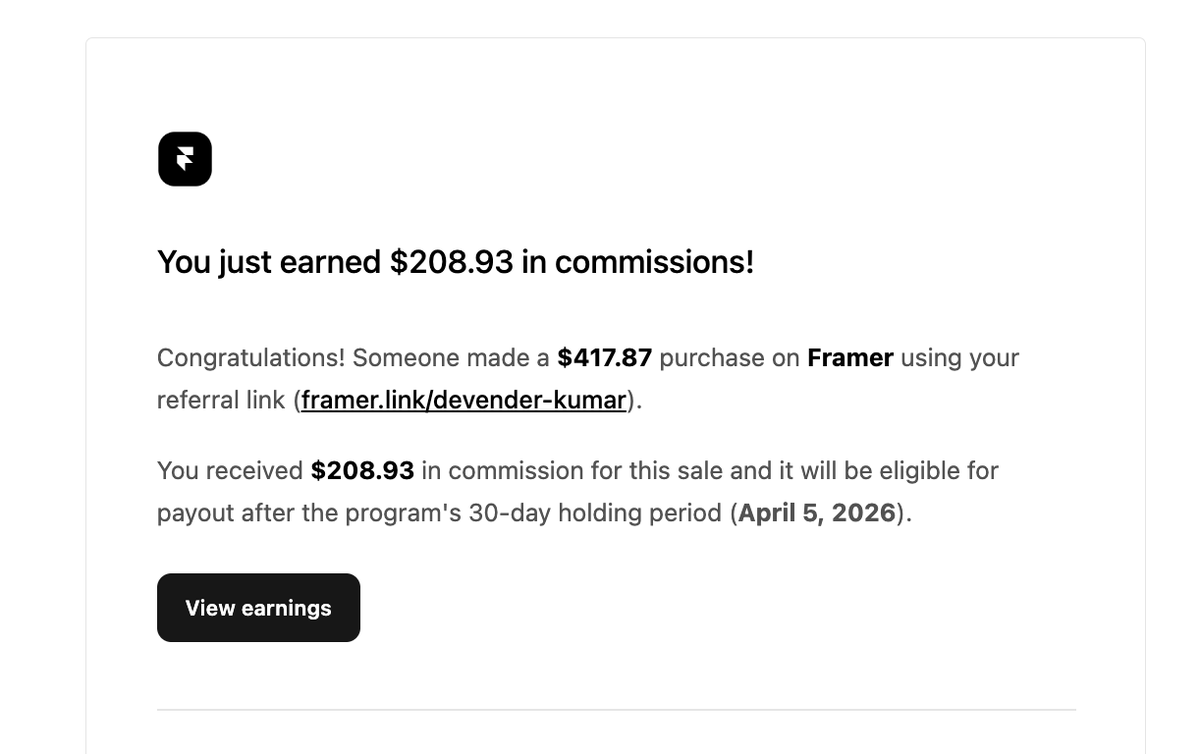The image size is (1200, 754).
Task: Click the word Congratulations
Action: [250, 358]
